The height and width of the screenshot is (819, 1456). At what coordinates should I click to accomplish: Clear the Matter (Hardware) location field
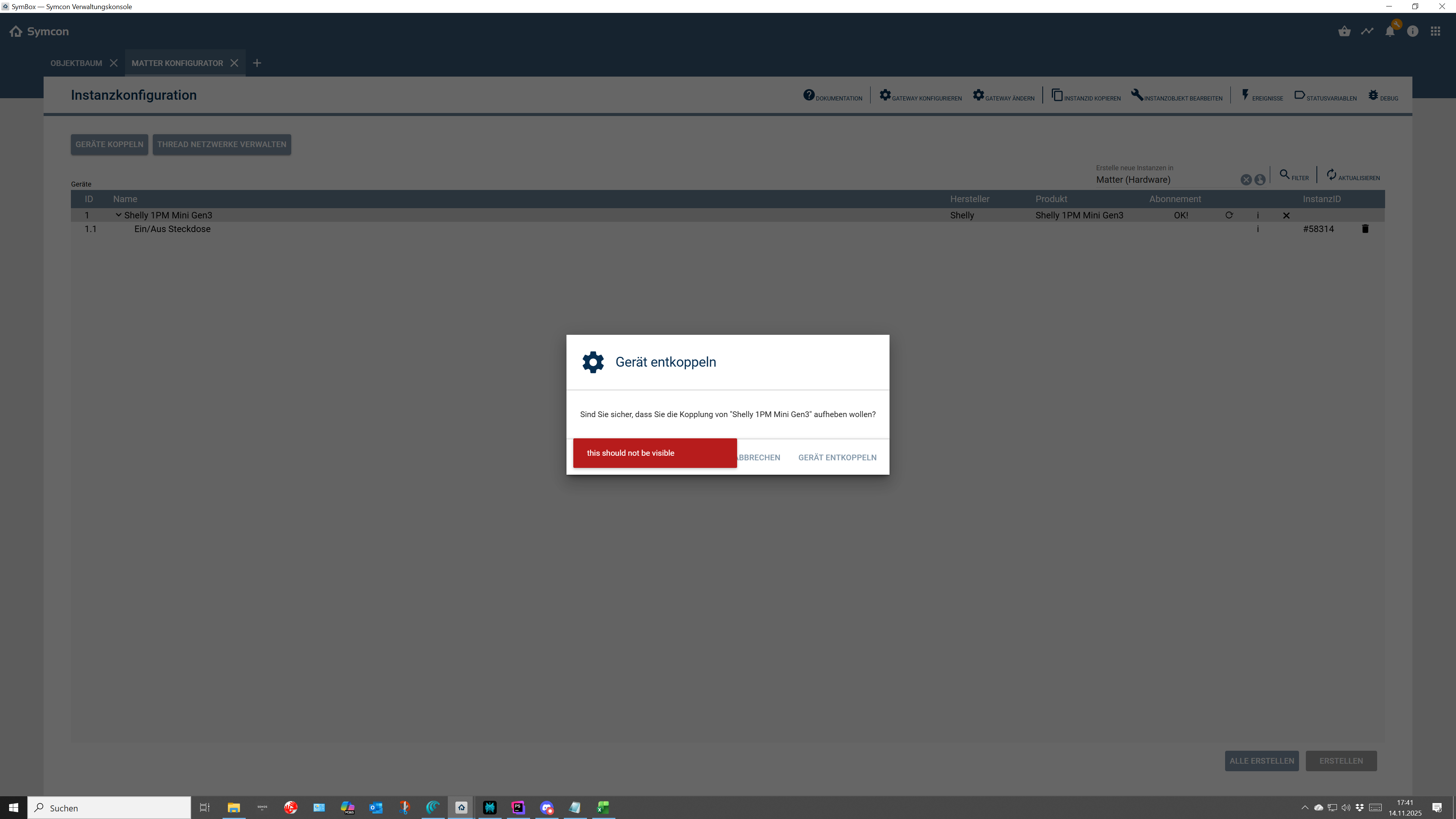[x=1246, y=180]
